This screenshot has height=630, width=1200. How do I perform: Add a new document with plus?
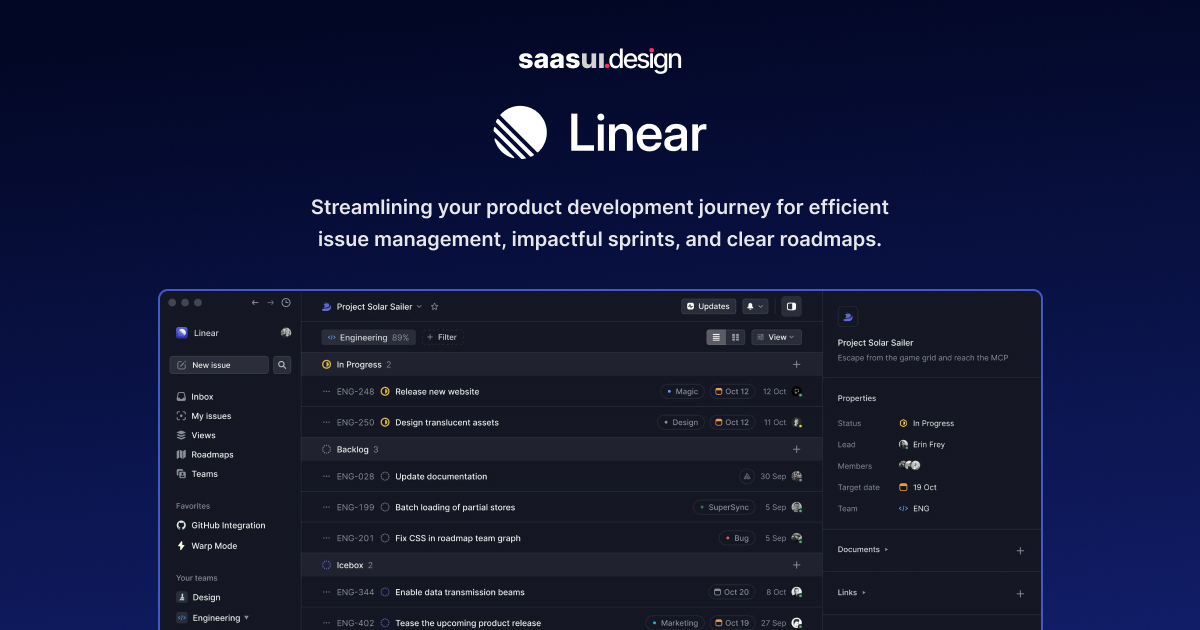pyautogui.click(x=1020, y=550)
